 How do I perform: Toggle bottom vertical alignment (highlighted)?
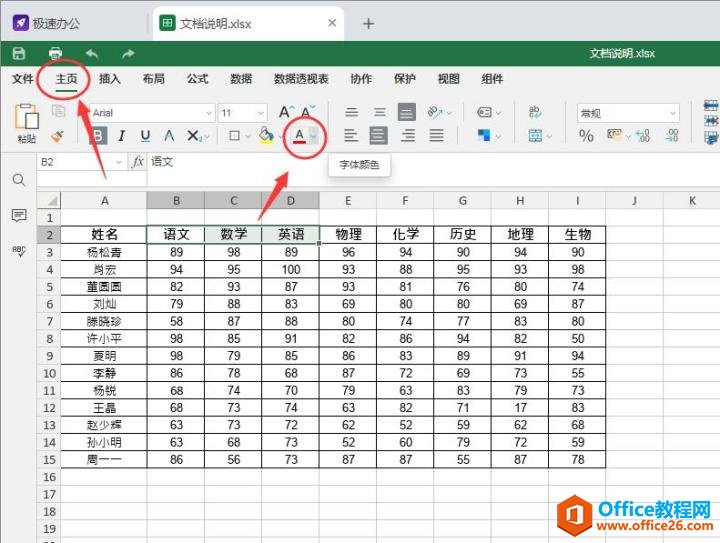(x=407, y=112)
